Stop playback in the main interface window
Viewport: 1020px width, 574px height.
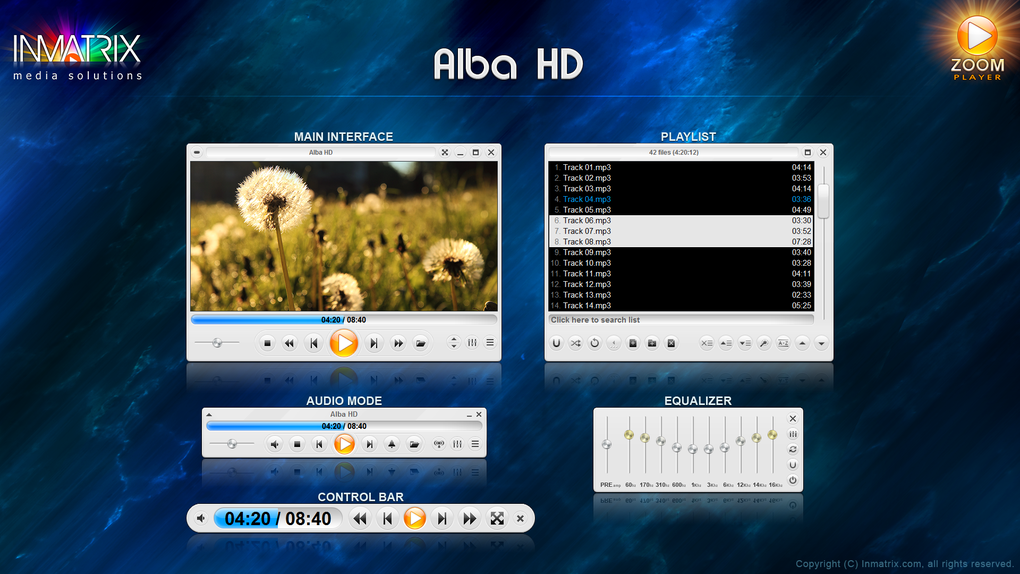[267, 343]
